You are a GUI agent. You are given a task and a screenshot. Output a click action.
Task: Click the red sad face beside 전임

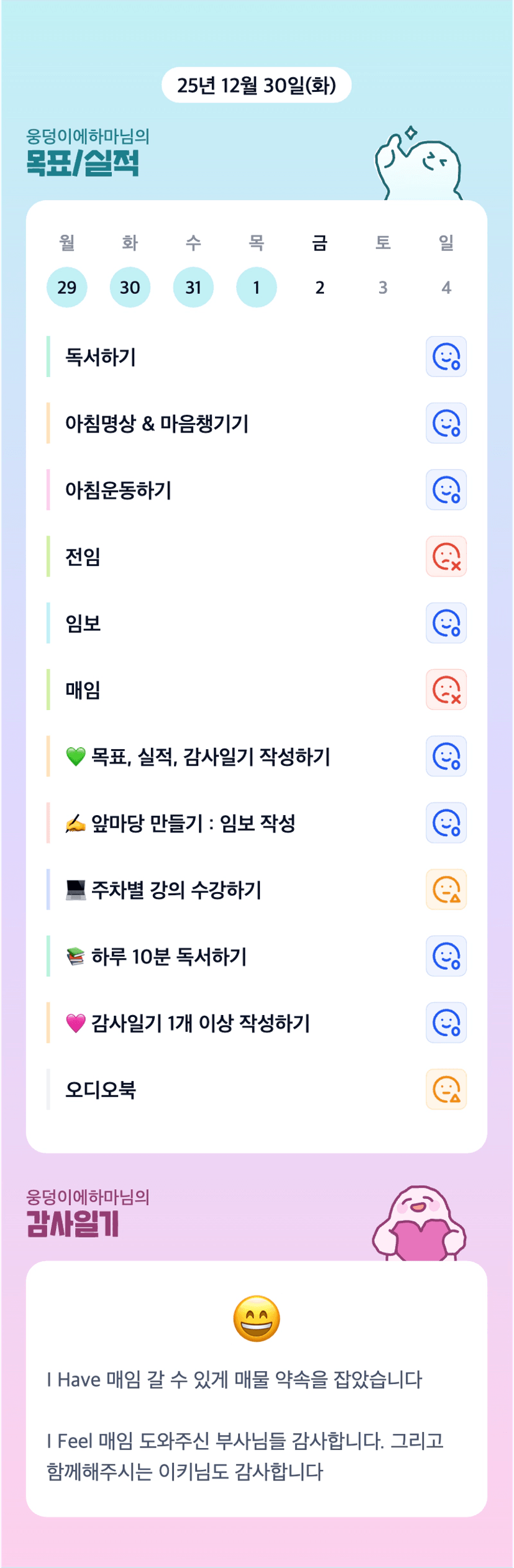(446, 556)
